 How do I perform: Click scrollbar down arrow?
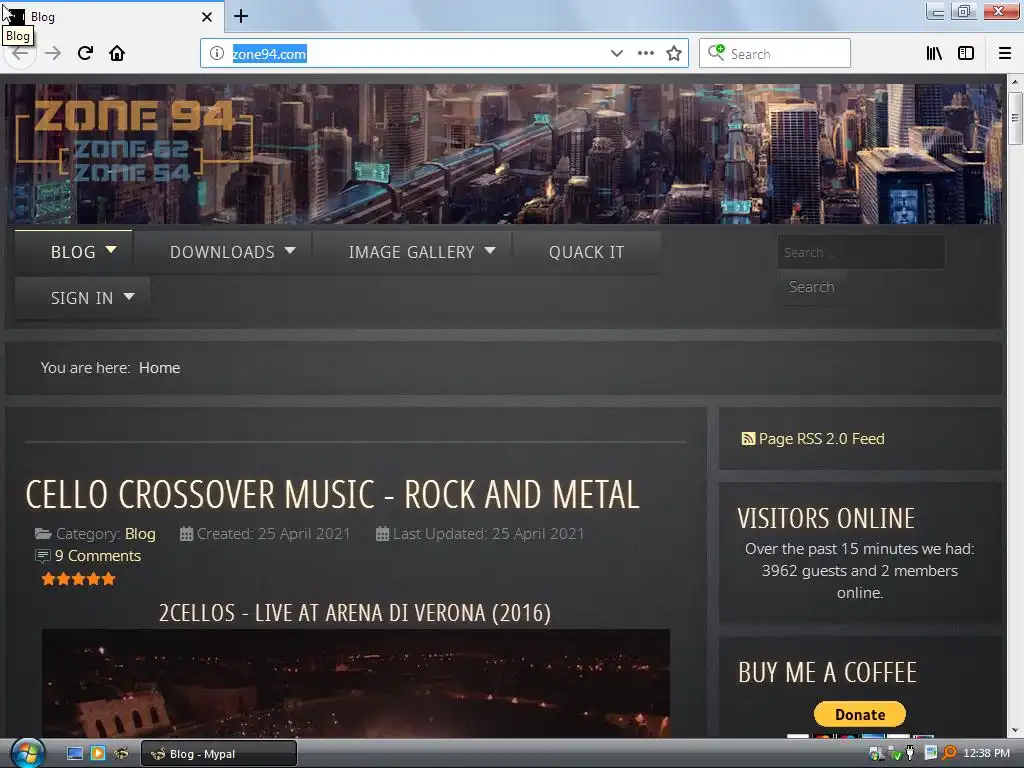[1014, 730]
